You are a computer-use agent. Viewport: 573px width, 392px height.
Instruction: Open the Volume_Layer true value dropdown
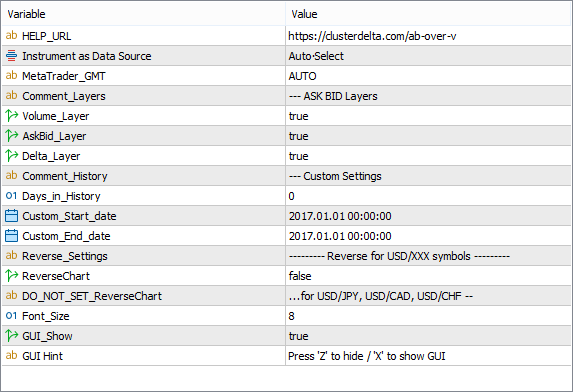[428, 116]
